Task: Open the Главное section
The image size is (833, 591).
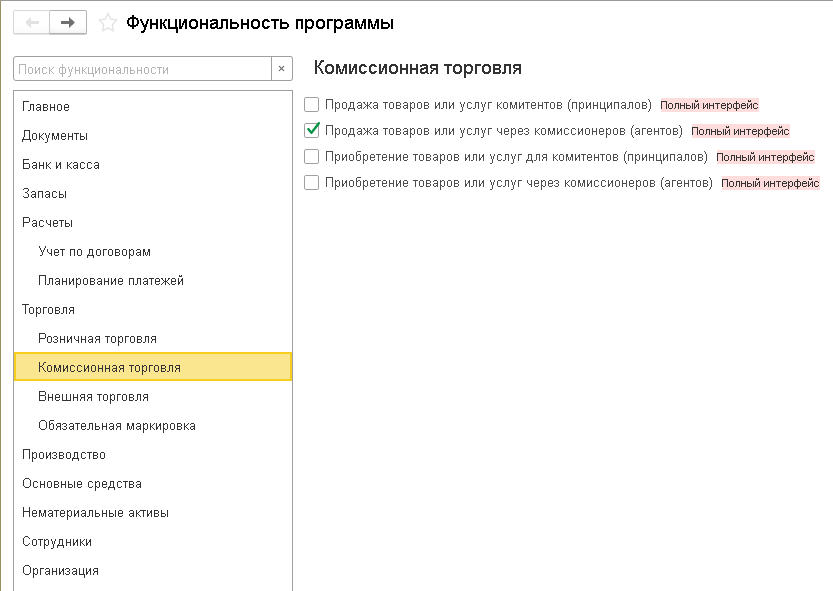Action: (46, 106)
